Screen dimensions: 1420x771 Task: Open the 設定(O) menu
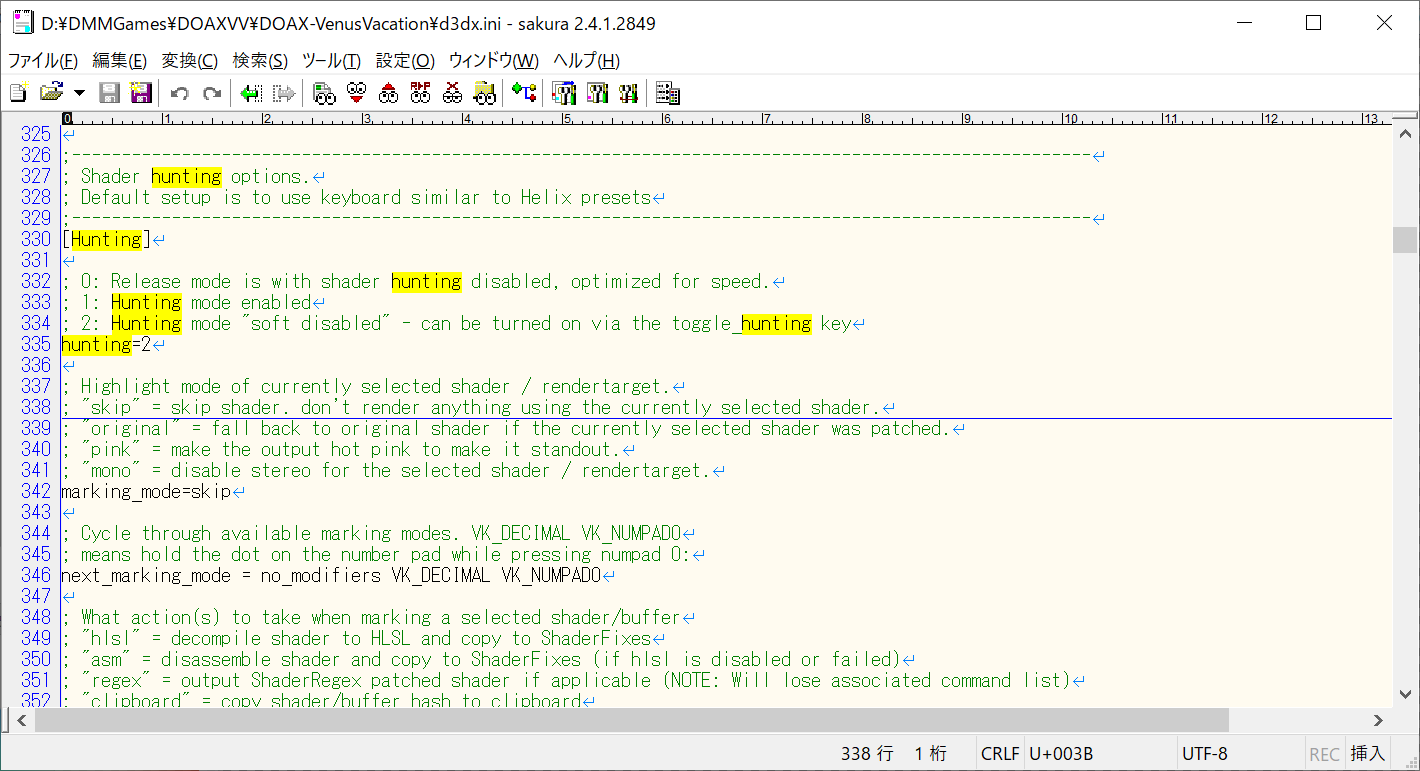tap(405, 61)
